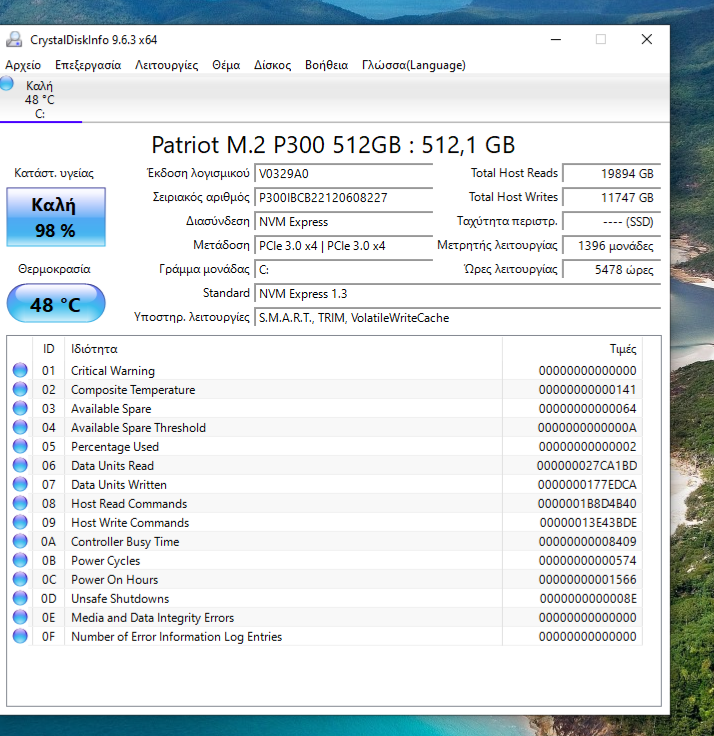This screenshot has width=714, height=736.
Task: Open the Επεξεργασία menu
Action: [x=88, y=65]
